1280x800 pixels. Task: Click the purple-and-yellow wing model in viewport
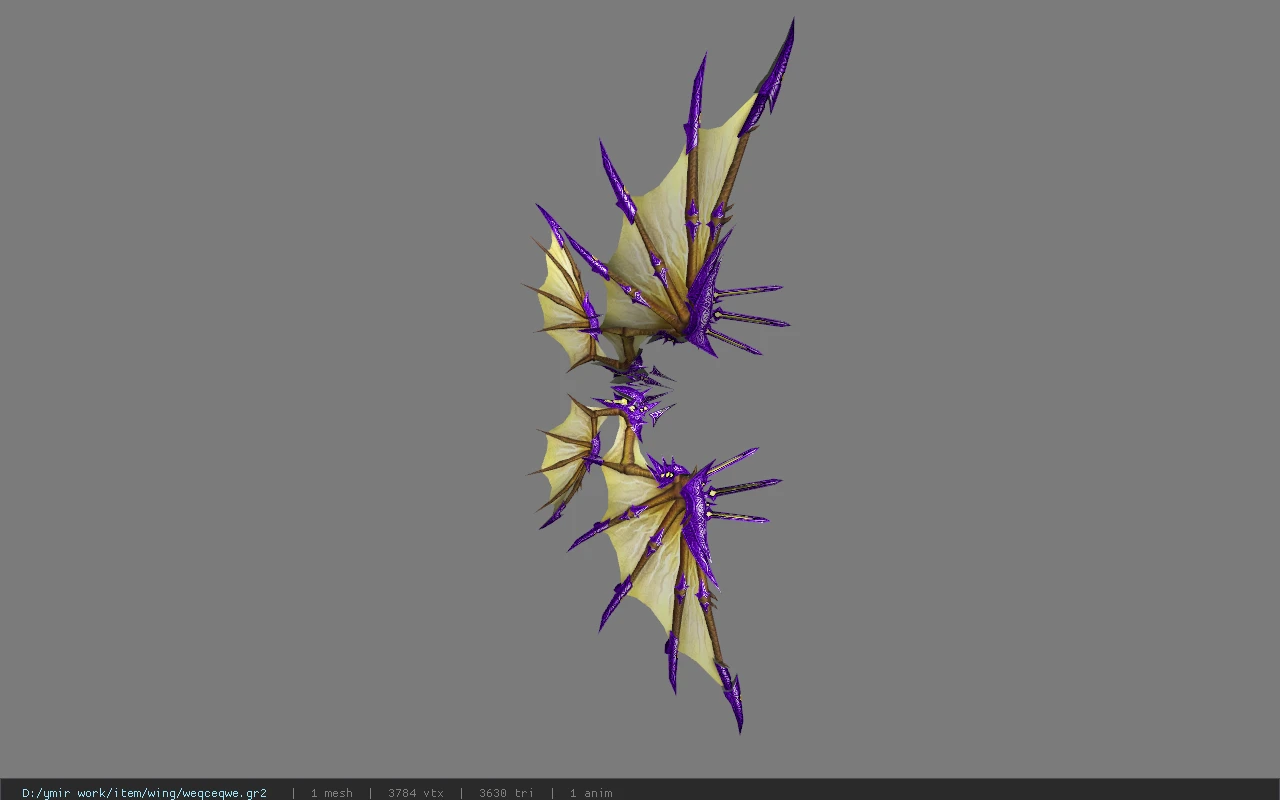click(x=660, y=375)
